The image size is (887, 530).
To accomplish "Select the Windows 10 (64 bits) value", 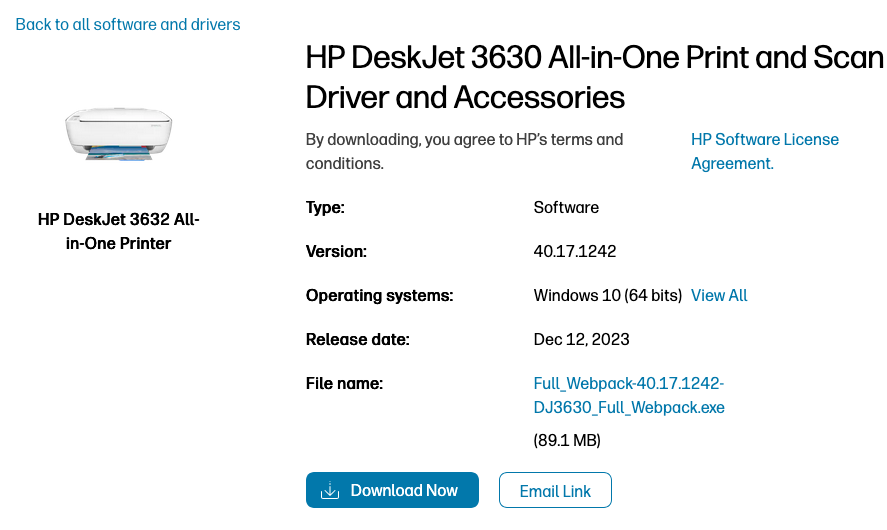I will pyautogui.click(x=608, y=295).
